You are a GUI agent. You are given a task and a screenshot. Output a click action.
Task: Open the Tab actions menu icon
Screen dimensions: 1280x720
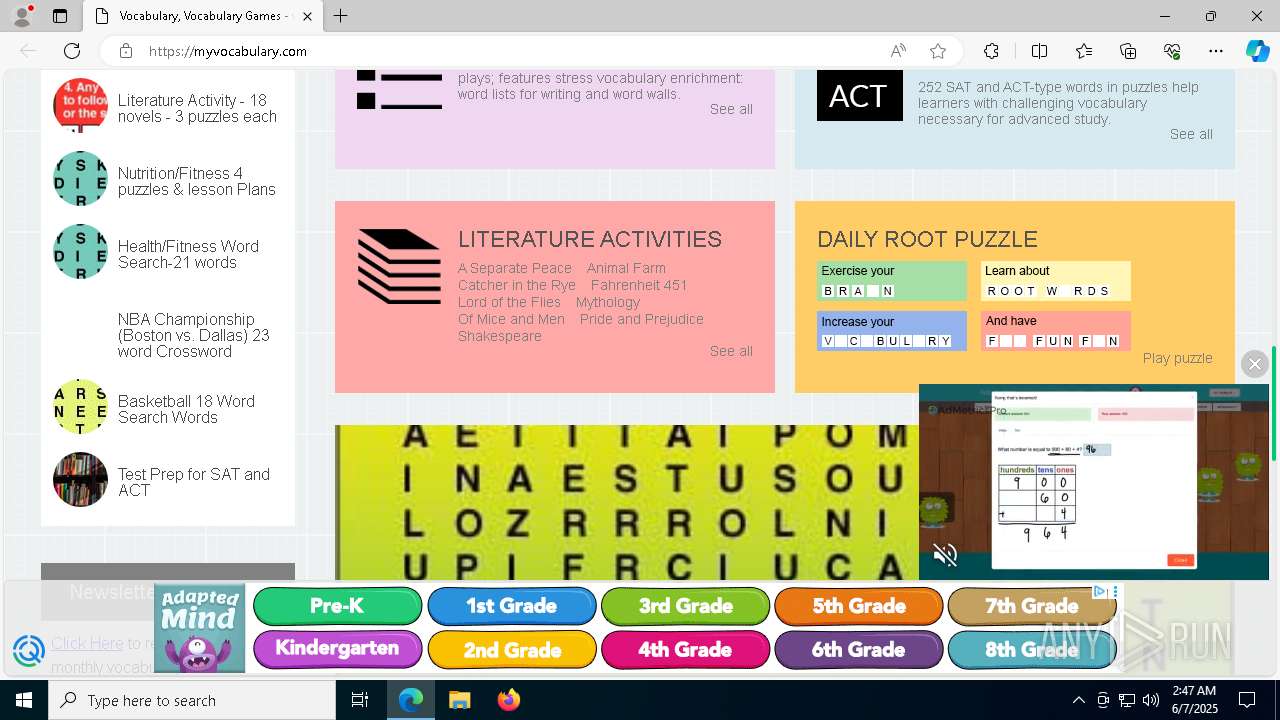60,16
